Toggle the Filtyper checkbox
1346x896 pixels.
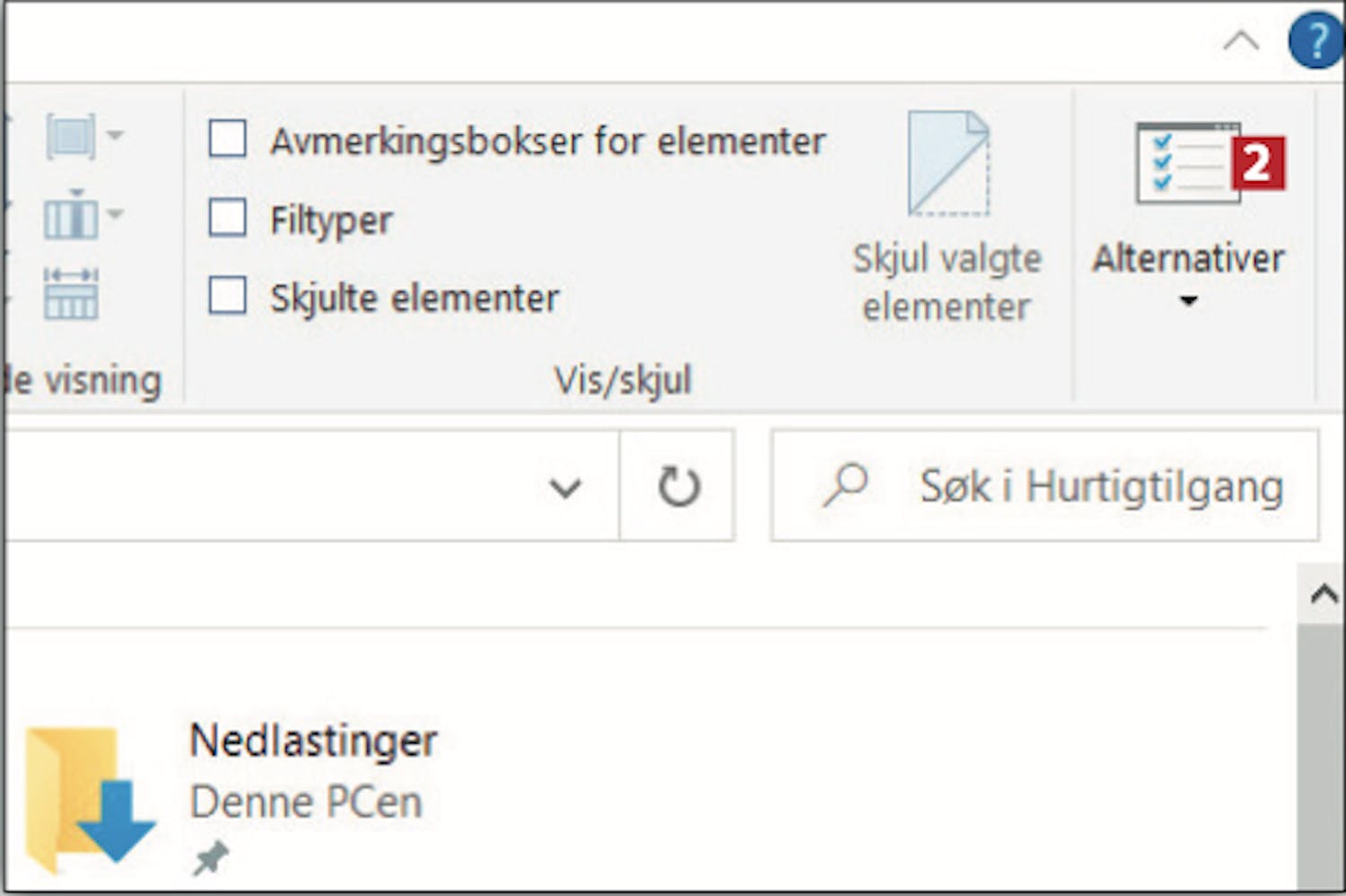click(x=228, y=218)
